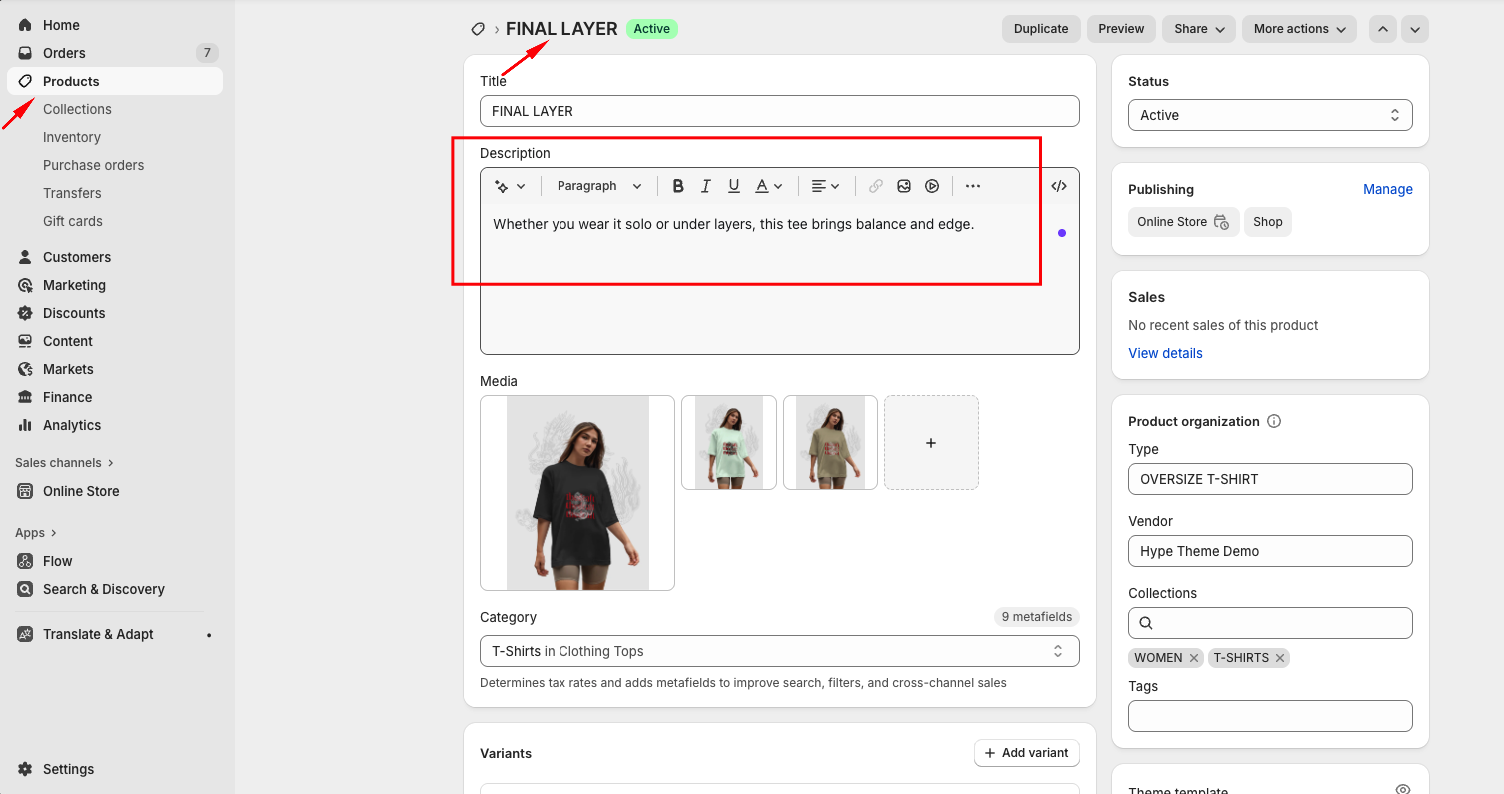Go to previous product arrow
Viewport: 1504px width, 794px height.
coord(1383,29)
